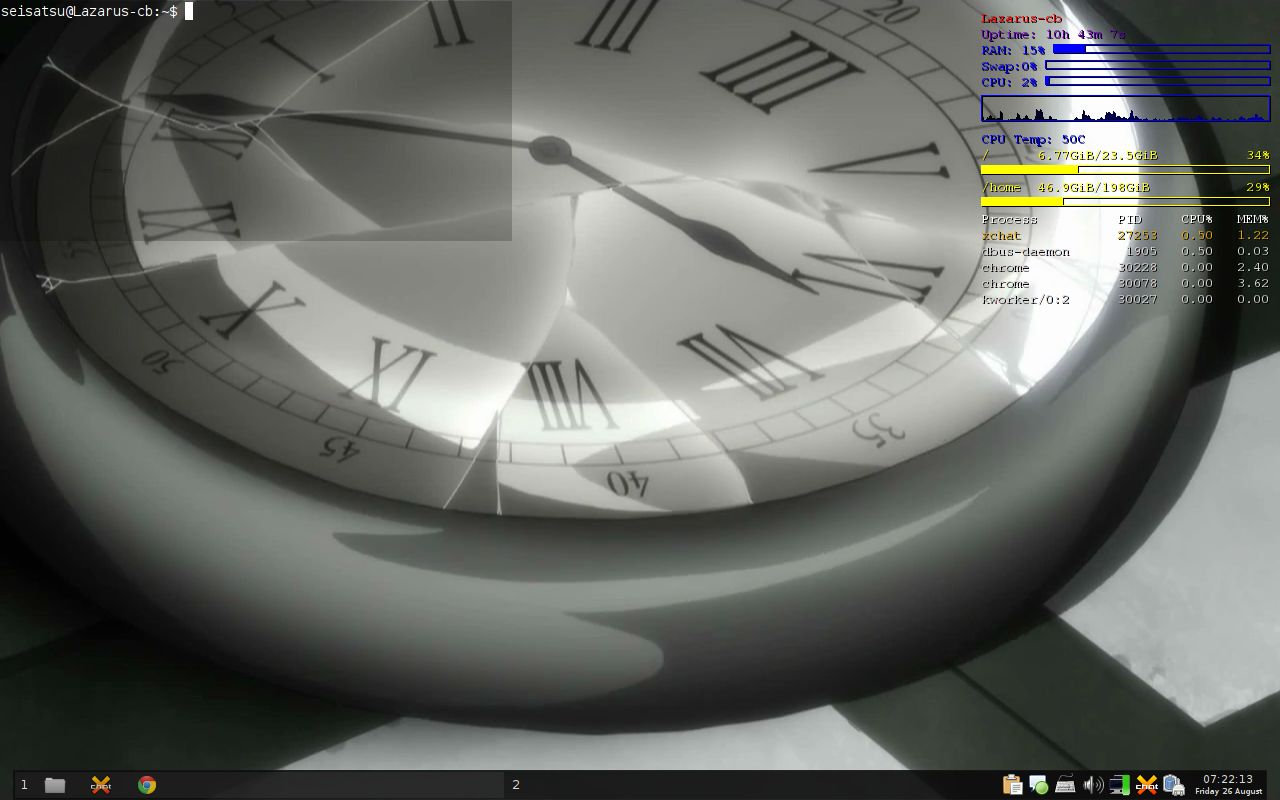This screenshot has width=1280, height=800.
Task: Open the Google Chrome window from taskbar
Action: pyautogui.click(x=147, y=785)
